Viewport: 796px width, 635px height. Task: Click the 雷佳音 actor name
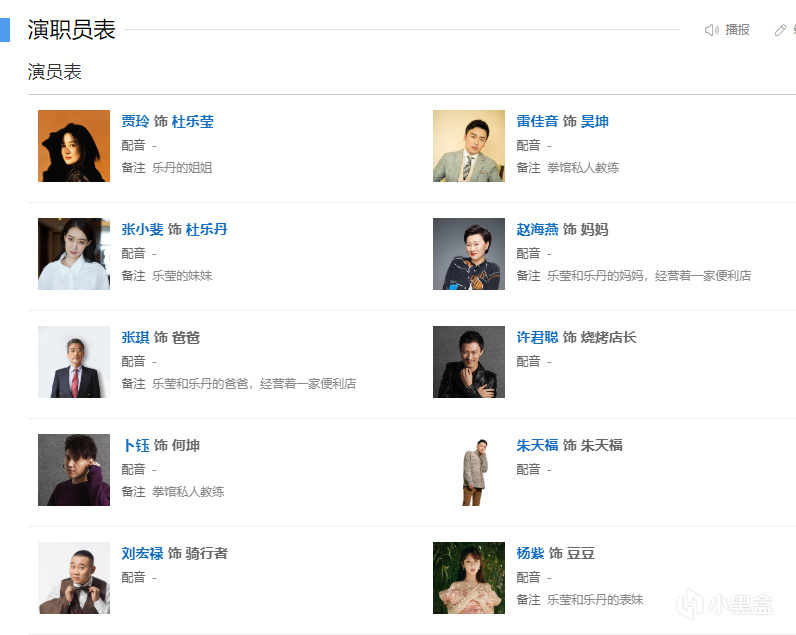tap(537, 121)
